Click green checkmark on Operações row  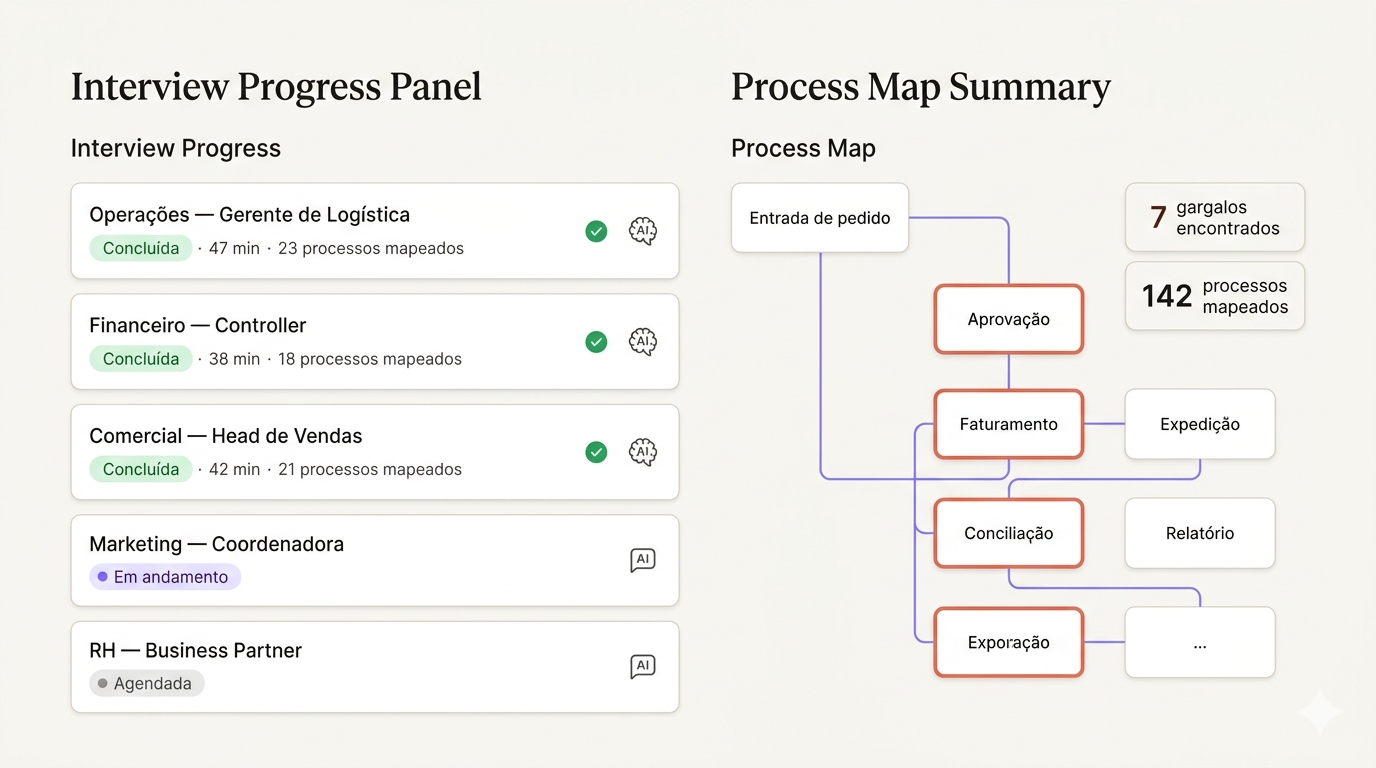596,232
